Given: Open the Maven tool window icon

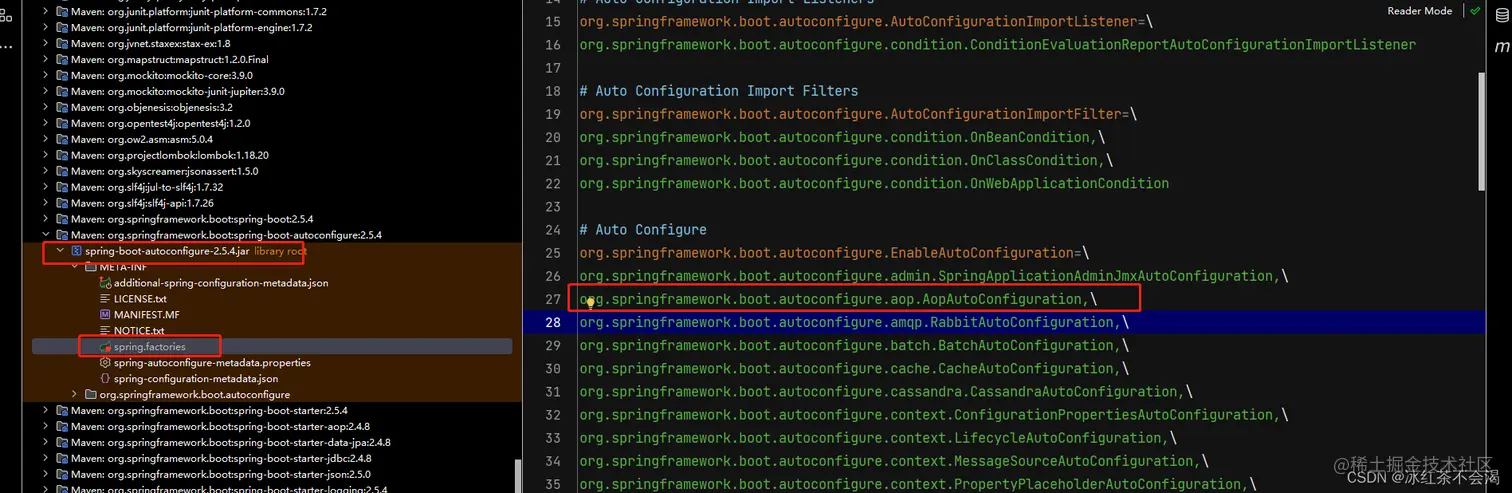Looking at the screenshot, I should click(1501, 48).
